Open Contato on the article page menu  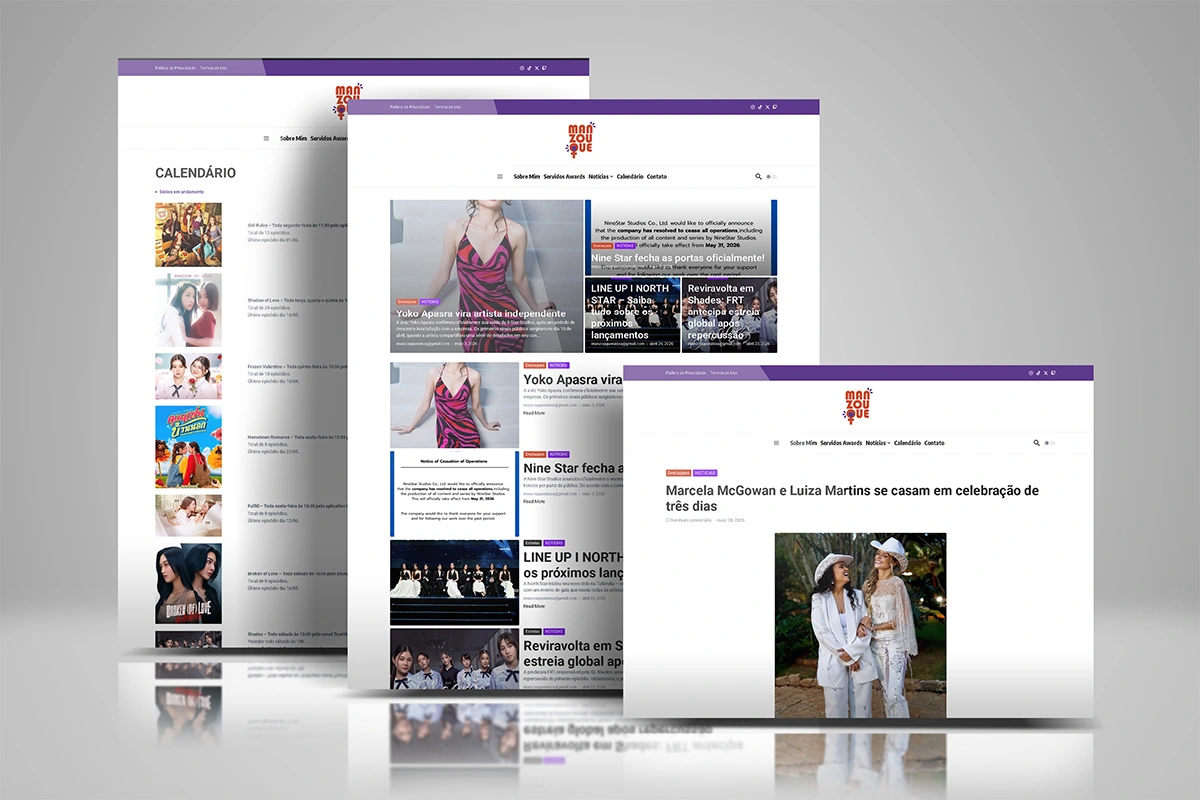pyautogui.click(x=935, y=443)
